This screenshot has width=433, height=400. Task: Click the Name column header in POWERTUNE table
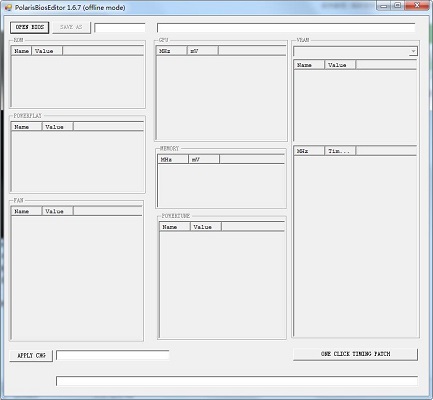175,227
